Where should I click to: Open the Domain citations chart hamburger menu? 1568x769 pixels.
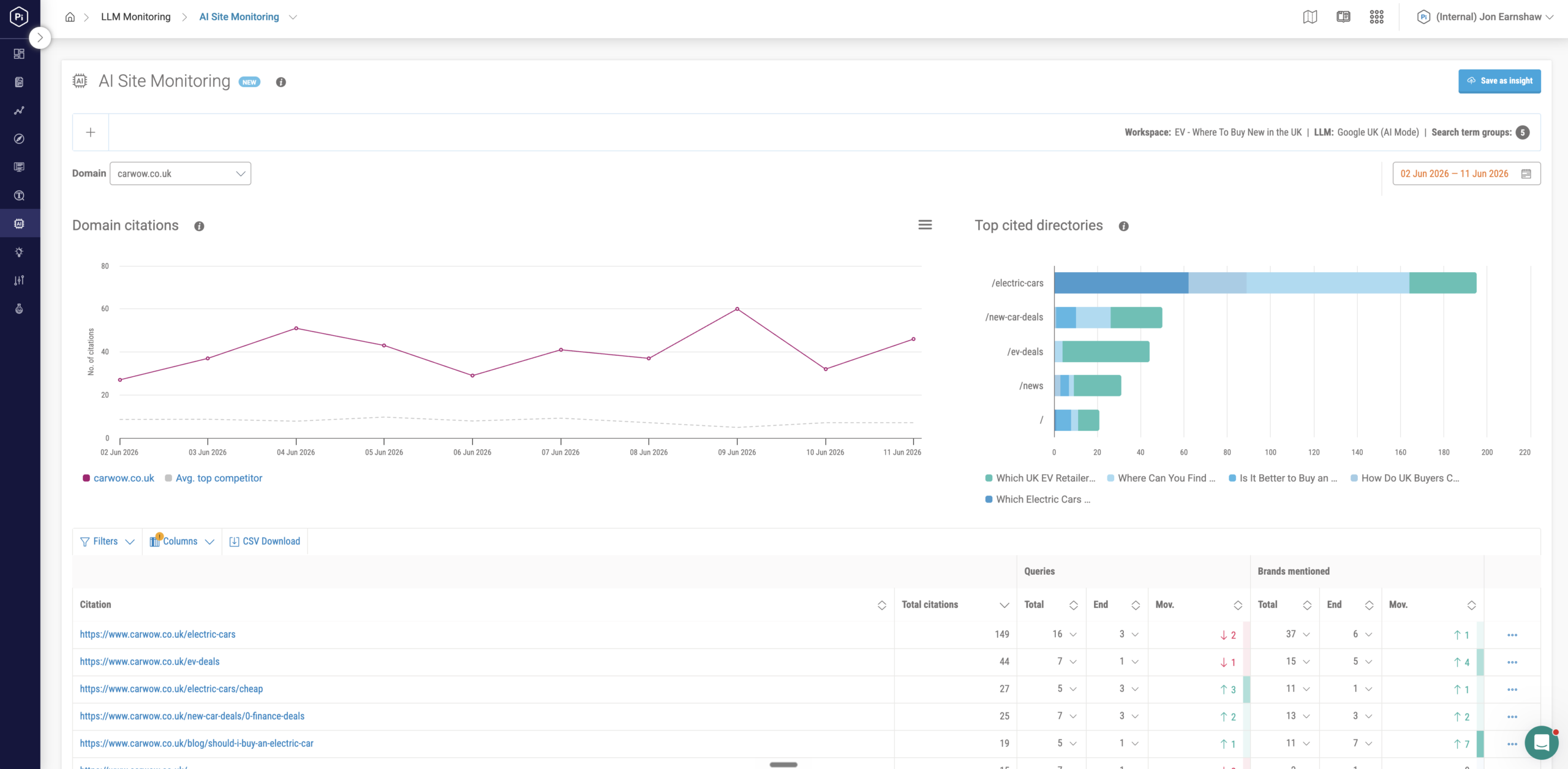925,225
